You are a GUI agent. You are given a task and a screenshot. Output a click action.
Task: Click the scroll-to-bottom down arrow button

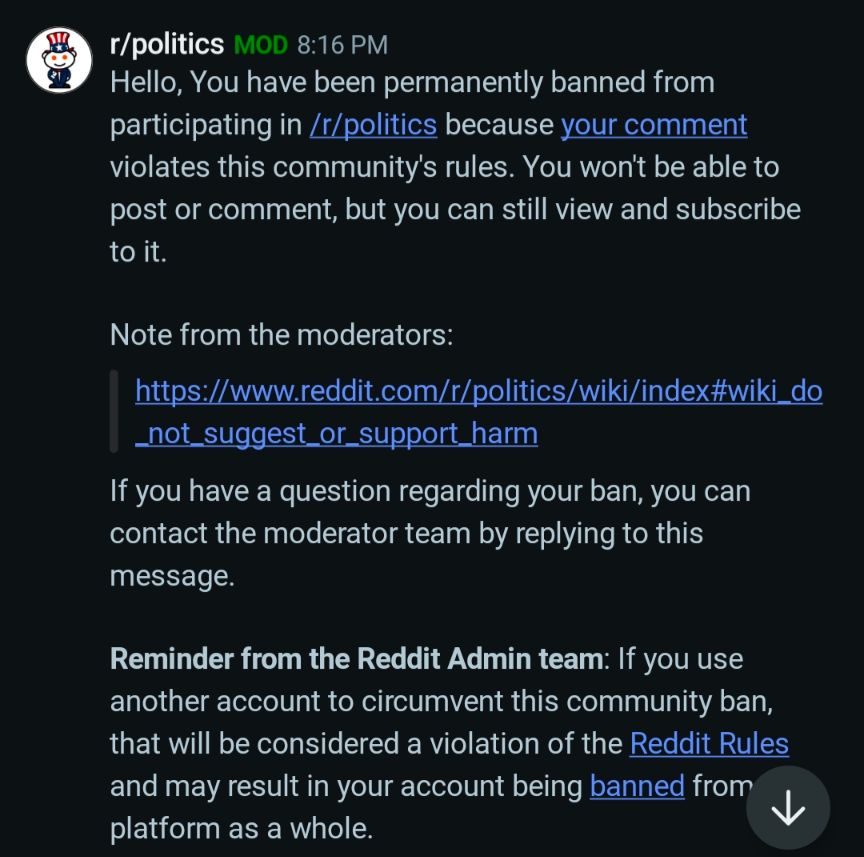pyautogui.click(x=788, y=808)
